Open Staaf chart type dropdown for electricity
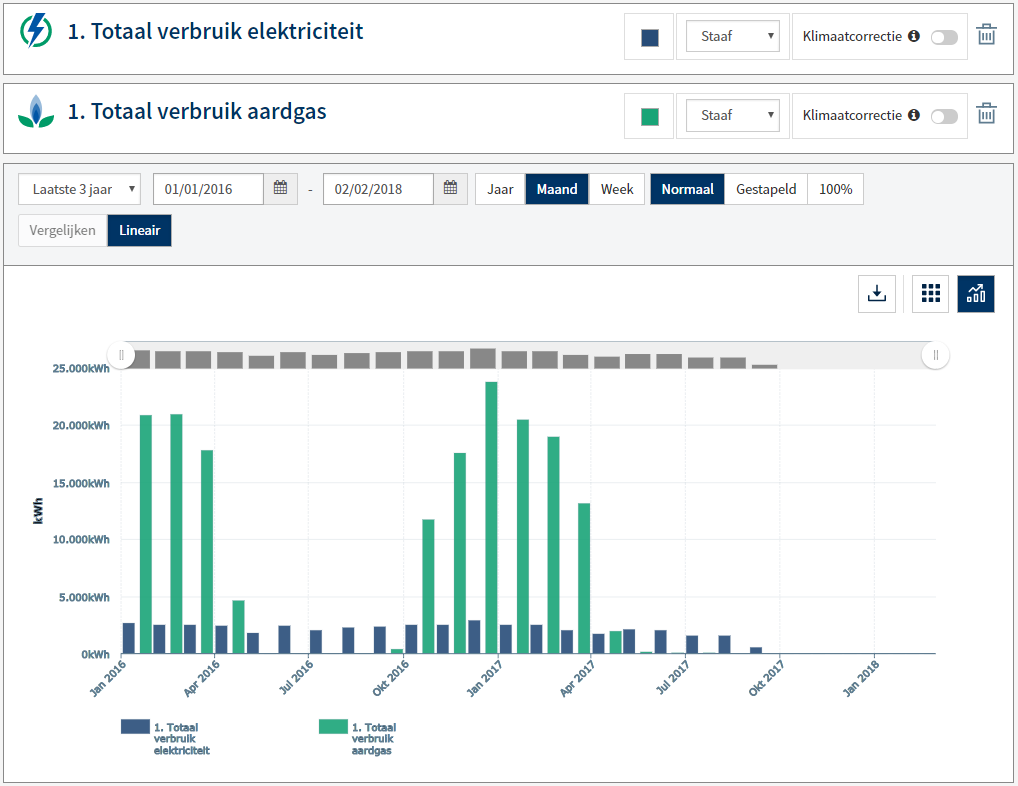The image size is (1018, 786). coord(732,36)
